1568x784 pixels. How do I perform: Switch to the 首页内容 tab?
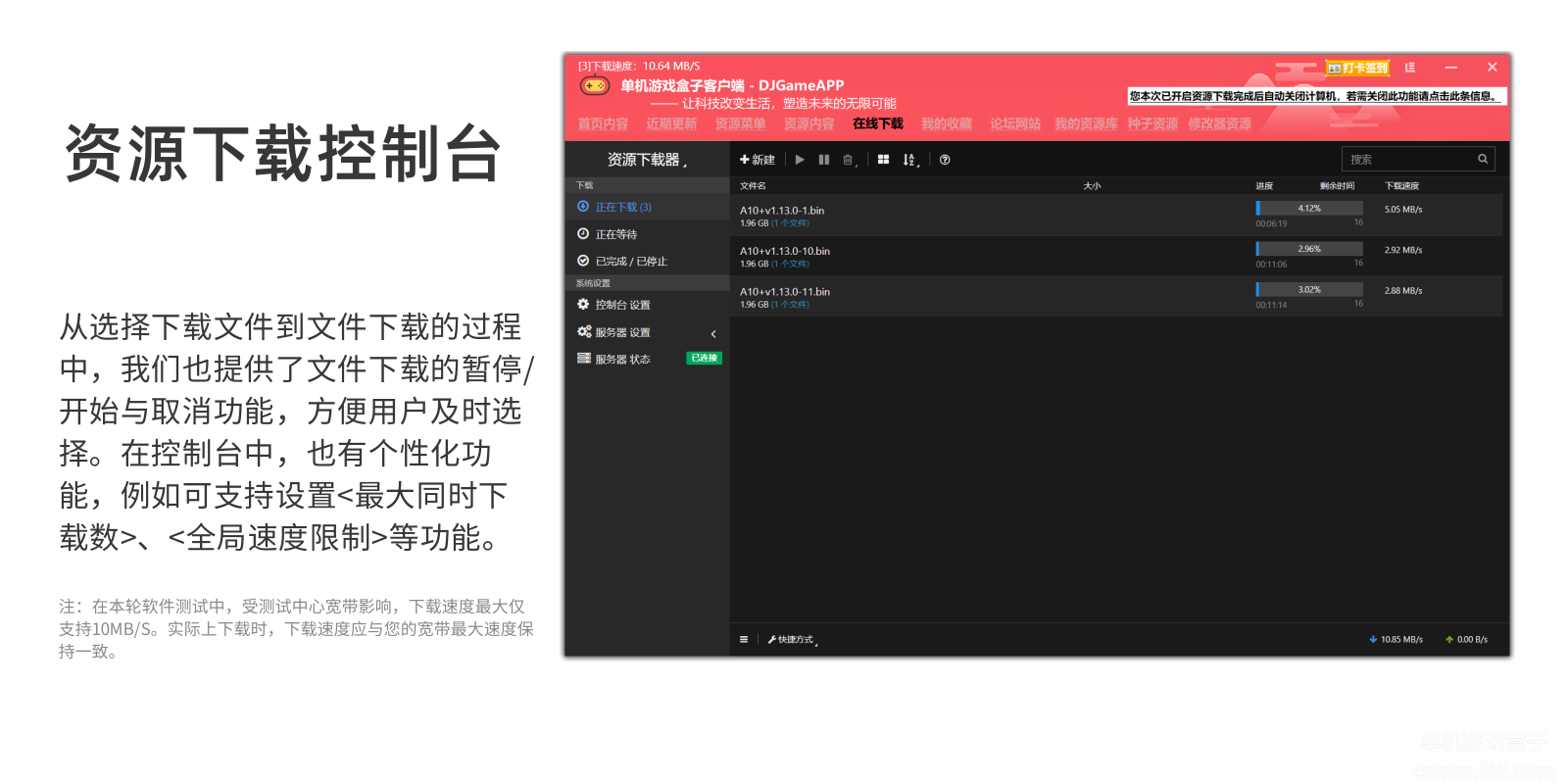[x=603, y=123]
